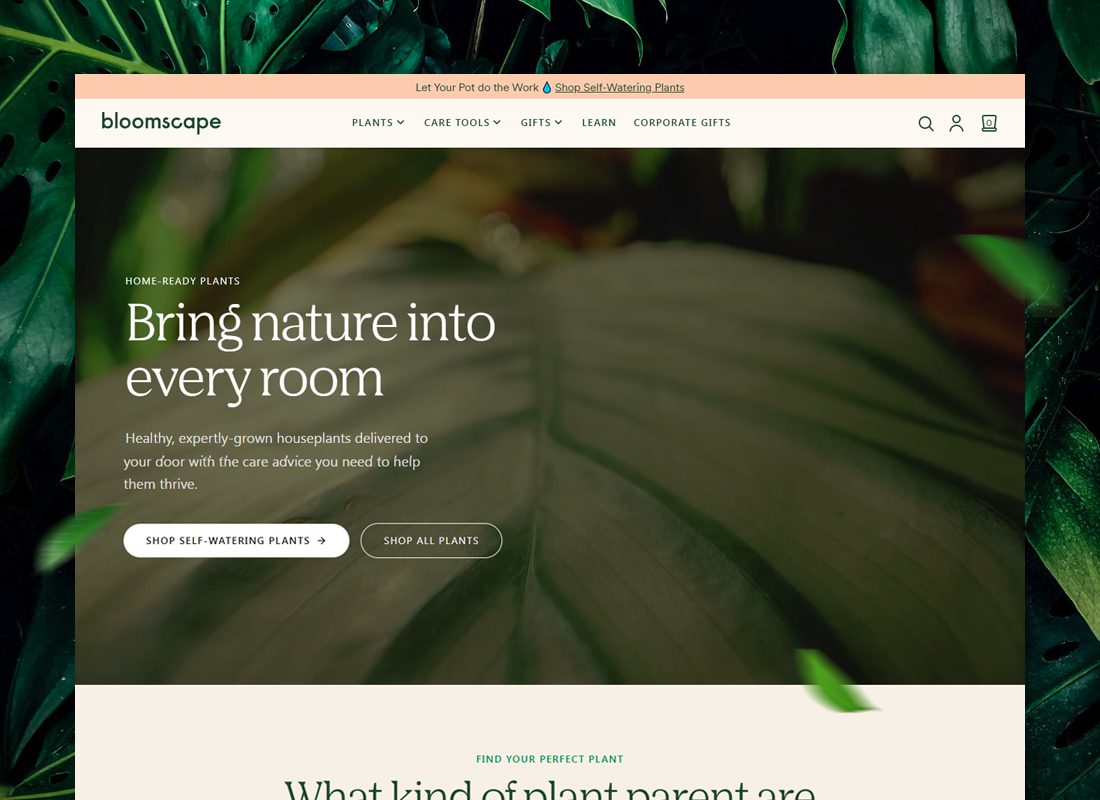1100x800 pixels.
Task: Expand the Gifts dropdown chevron
Action: pos(558,122)
